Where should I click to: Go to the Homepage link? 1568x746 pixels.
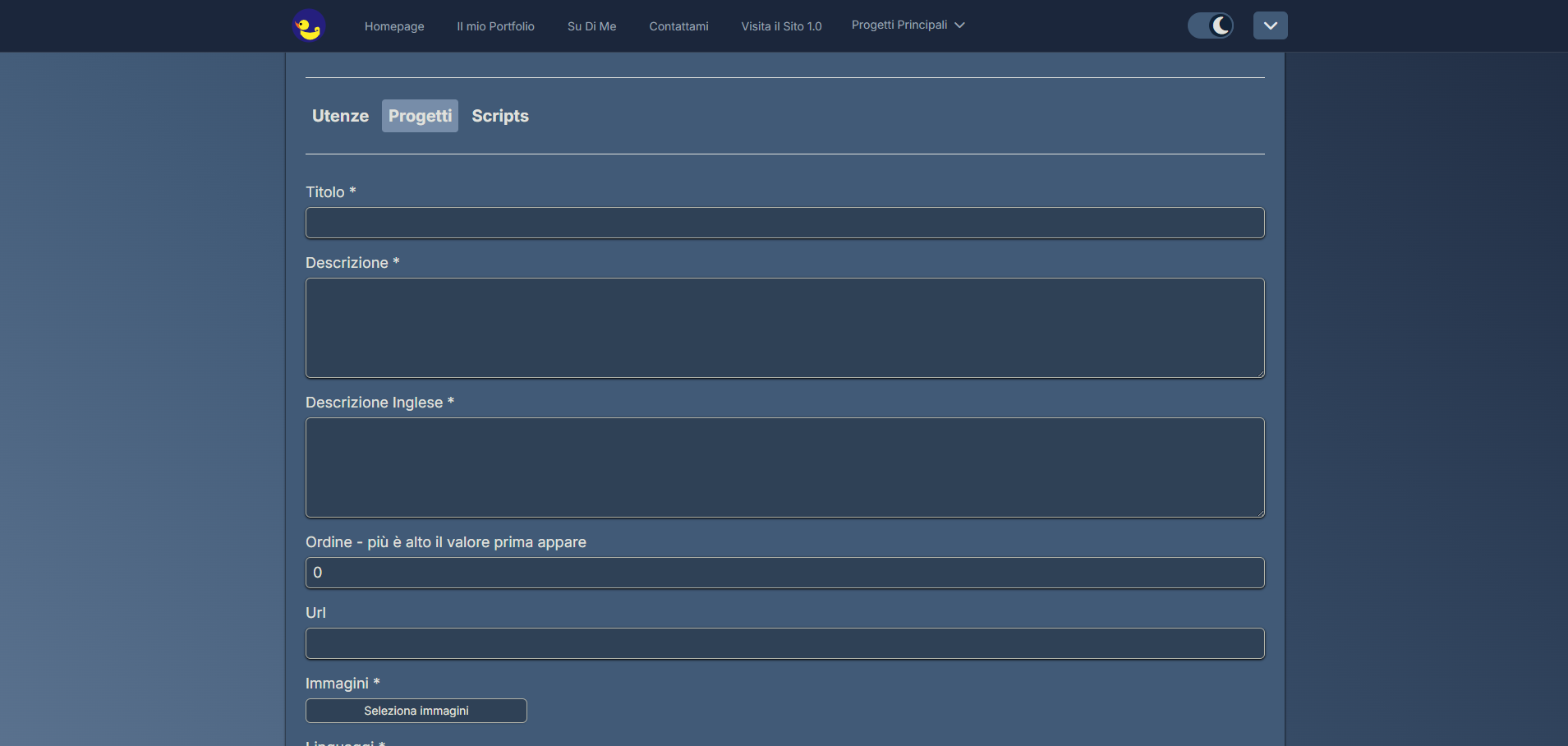pyautogui.click(x=394, y=26)
